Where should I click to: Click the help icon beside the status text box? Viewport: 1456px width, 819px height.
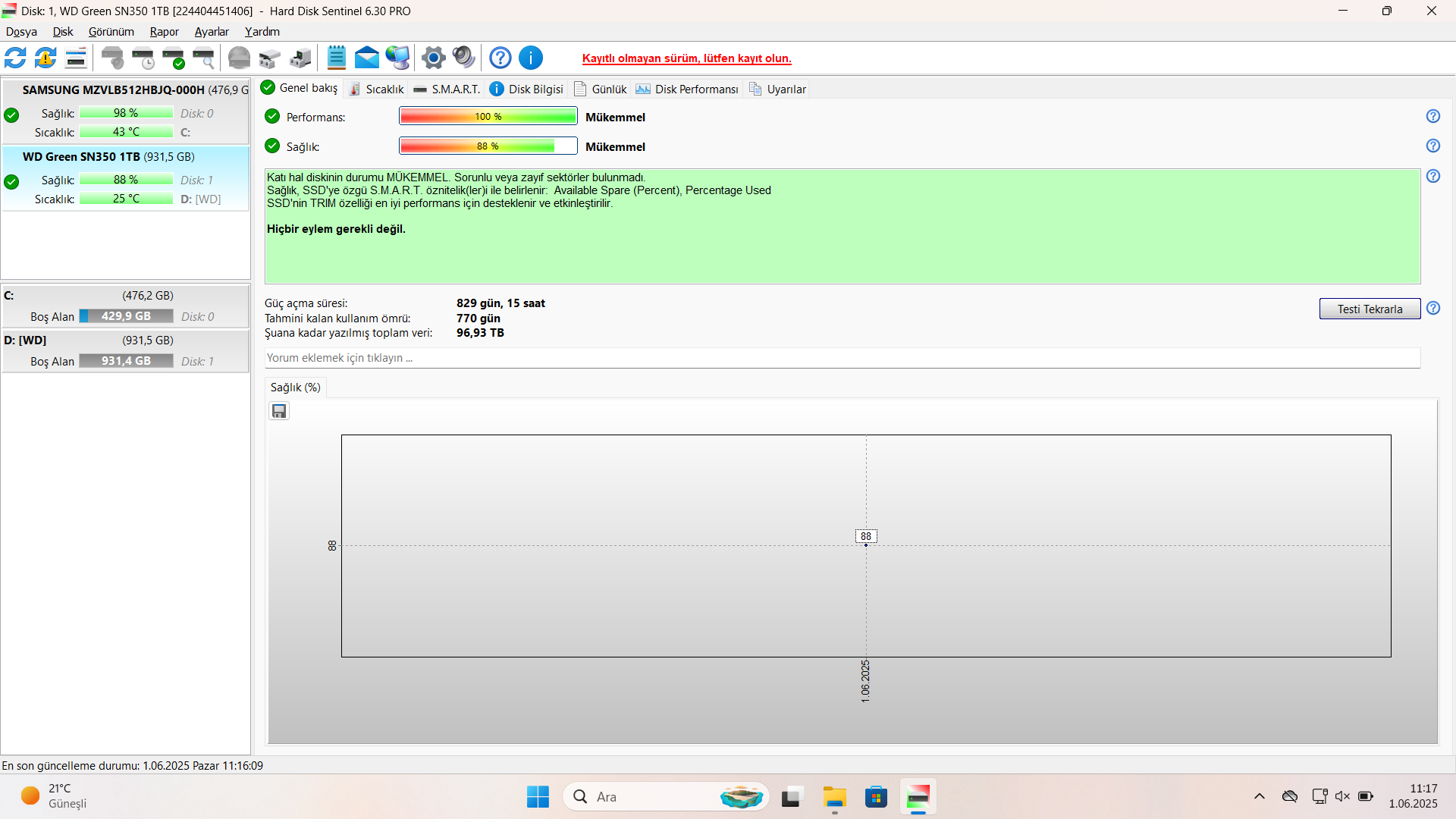tap(1432, 176)
